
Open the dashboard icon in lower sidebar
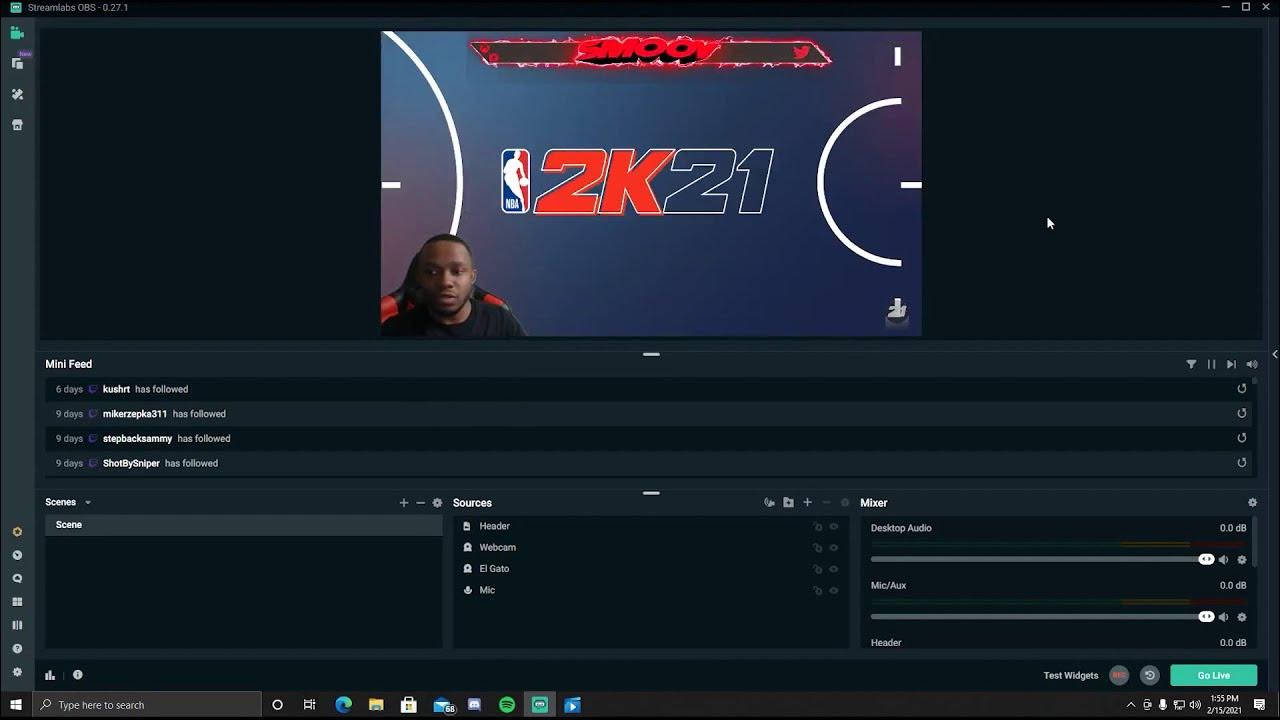click(x=17, y=555)
